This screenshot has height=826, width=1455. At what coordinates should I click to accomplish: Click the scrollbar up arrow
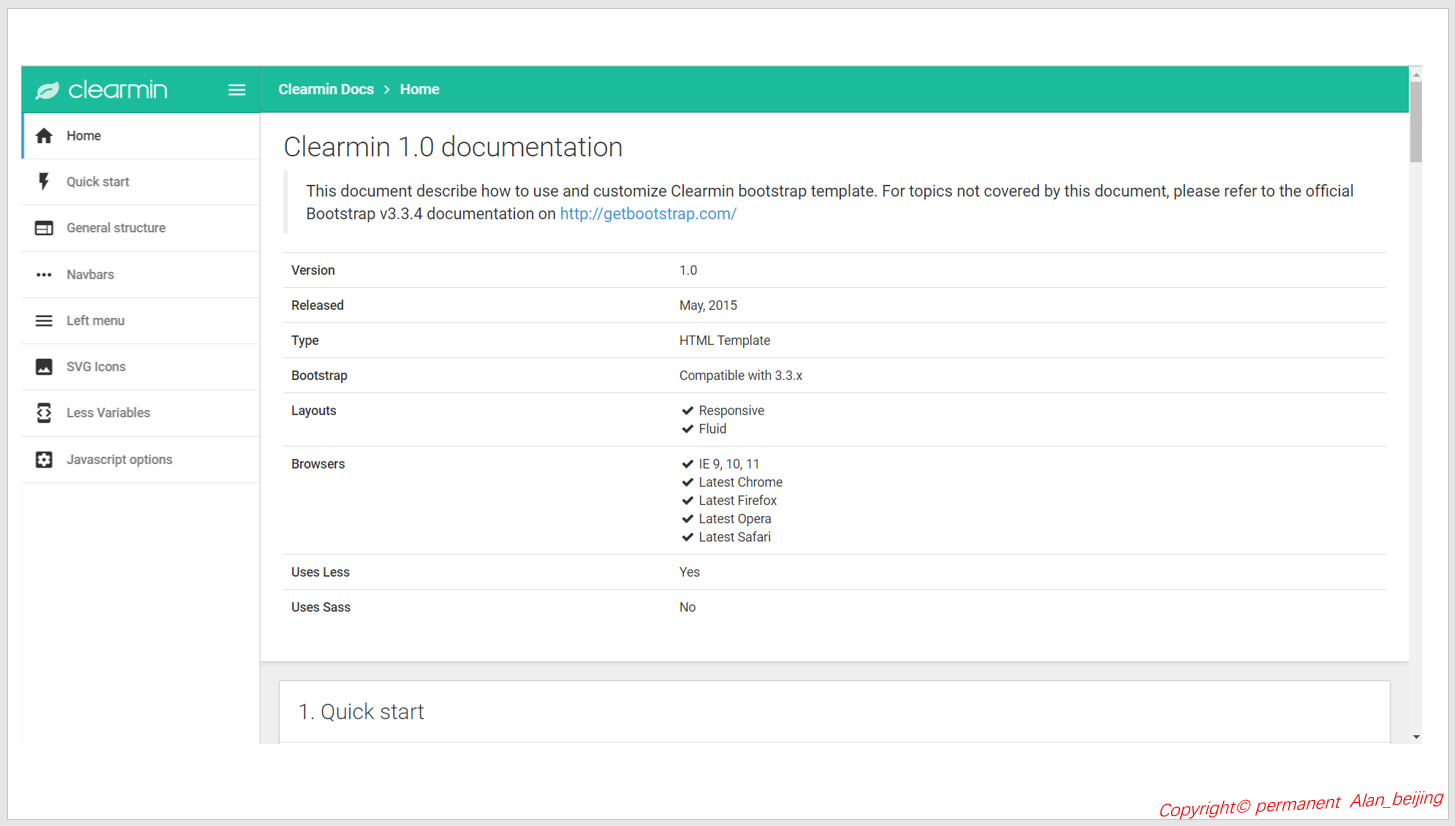coord(1416,75)
